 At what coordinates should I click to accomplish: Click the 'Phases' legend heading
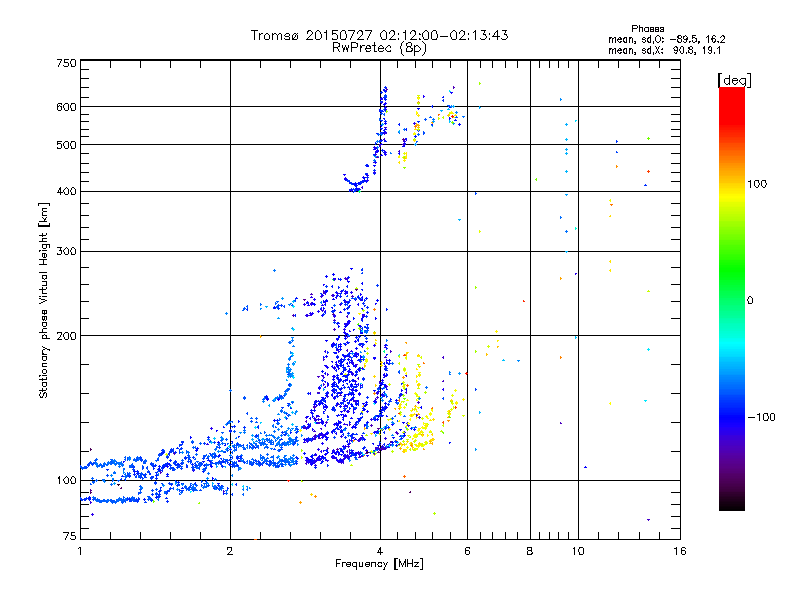point(647,29)
